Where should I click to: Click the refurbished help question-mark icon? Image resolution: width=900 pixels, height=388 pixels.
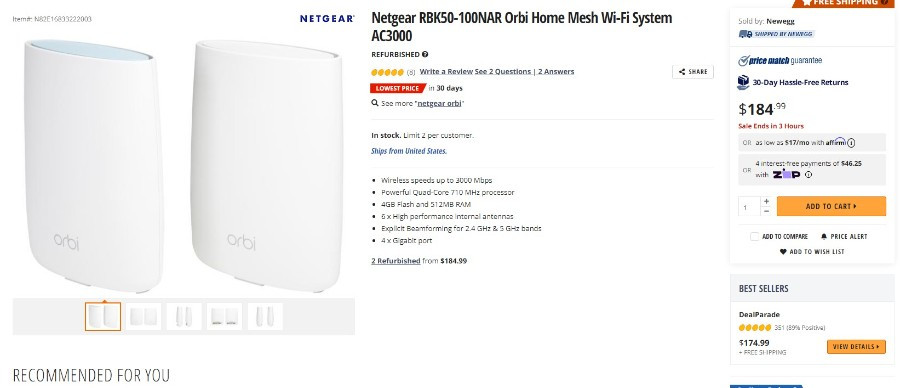[x=425, y=55]
